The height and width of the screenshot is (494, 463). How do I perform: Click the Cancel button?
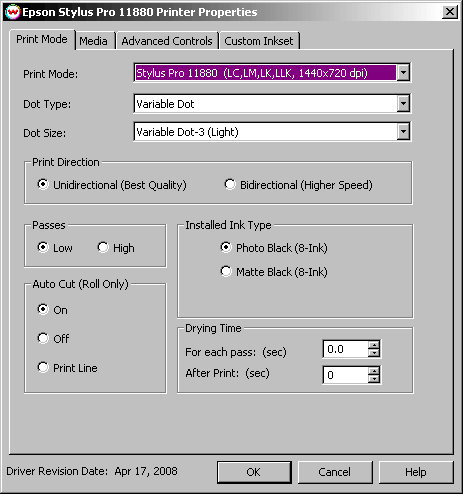pyautogui.click(x=335, y=472)
